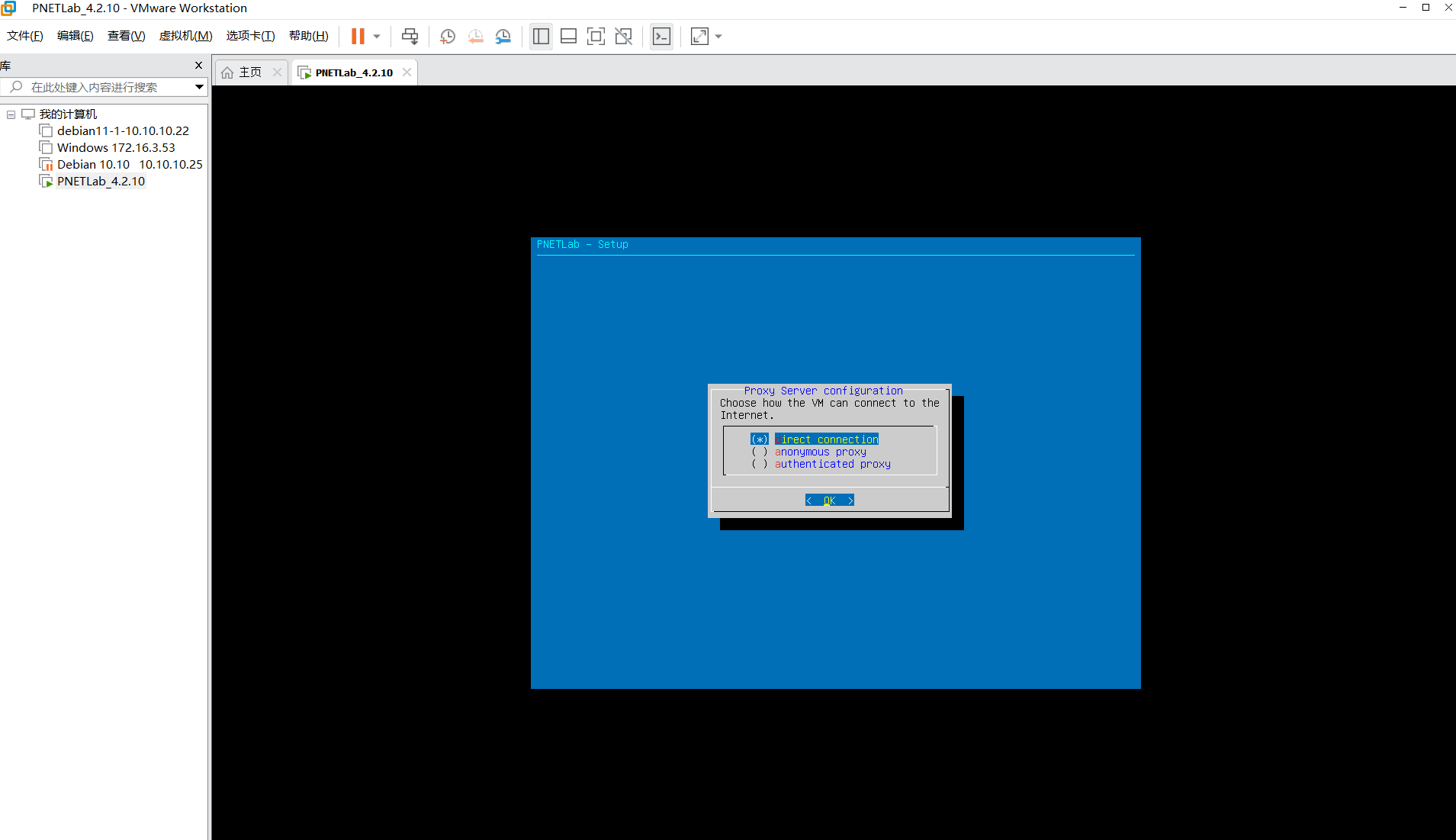Revert to snapshot toolbar icon
Screen dimensions: 1456x840
coord(476,36)
